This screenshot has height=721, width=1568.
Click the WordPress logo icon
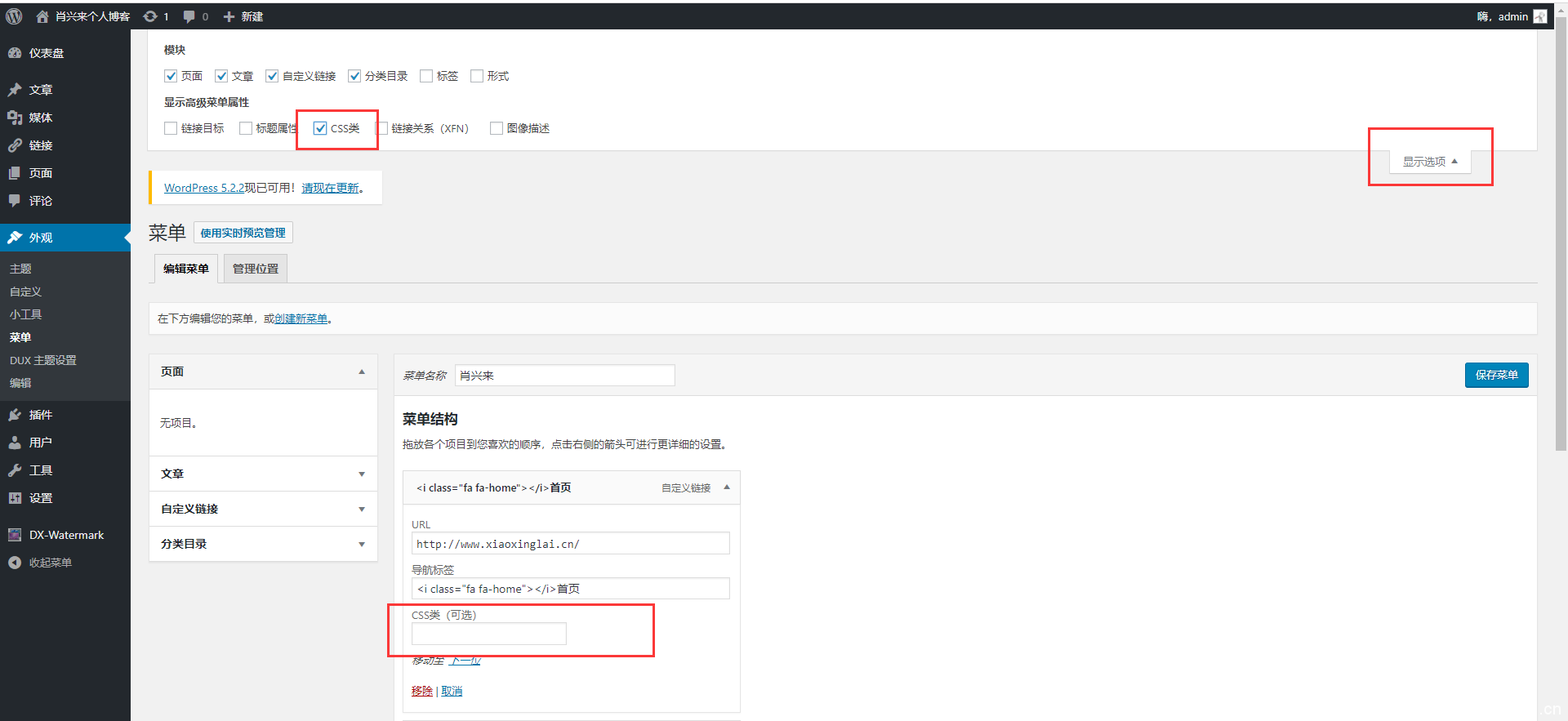14,16
